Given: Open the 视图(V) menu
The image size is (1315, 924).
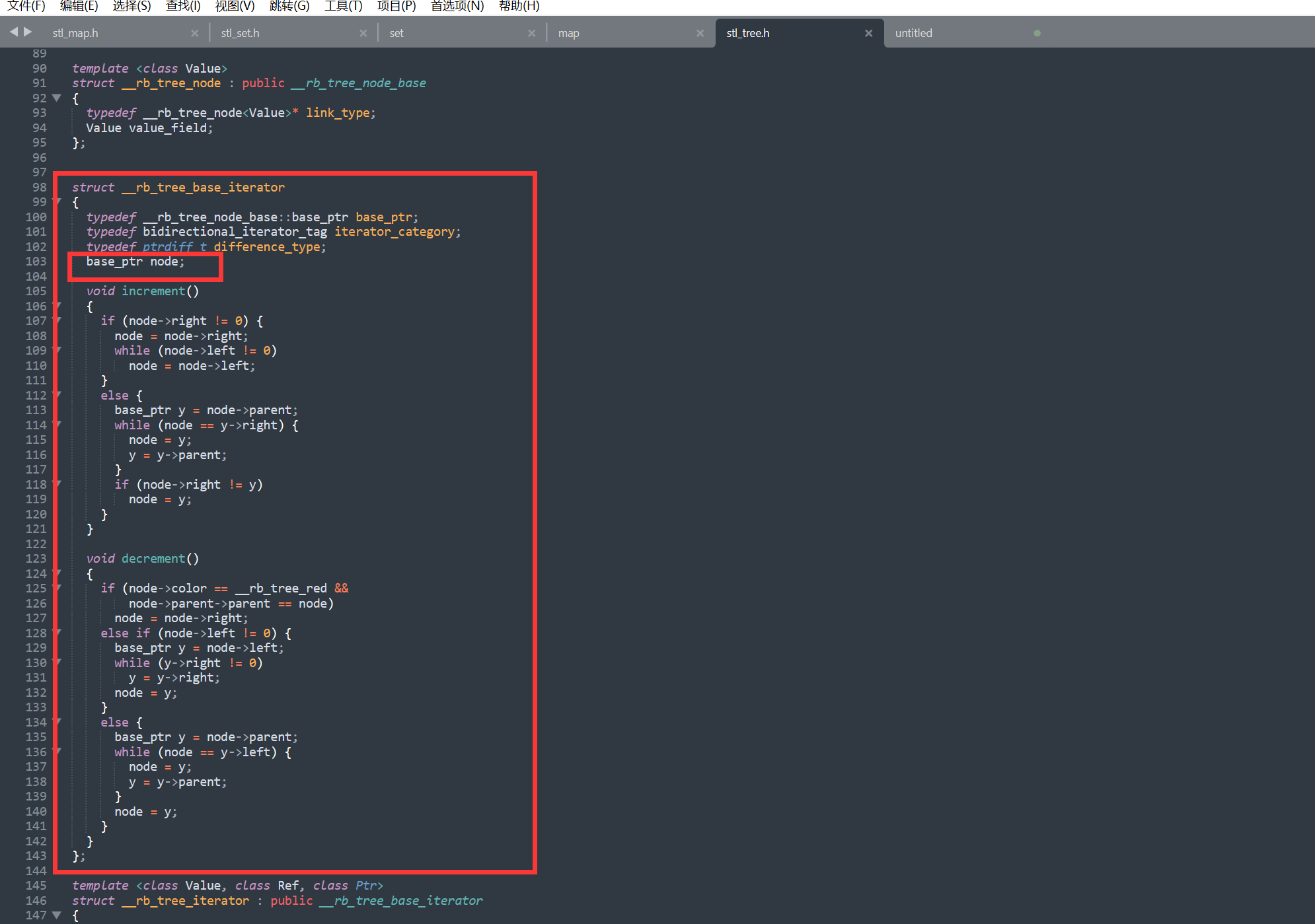Looking at the screenshot, I should [235, 6].
